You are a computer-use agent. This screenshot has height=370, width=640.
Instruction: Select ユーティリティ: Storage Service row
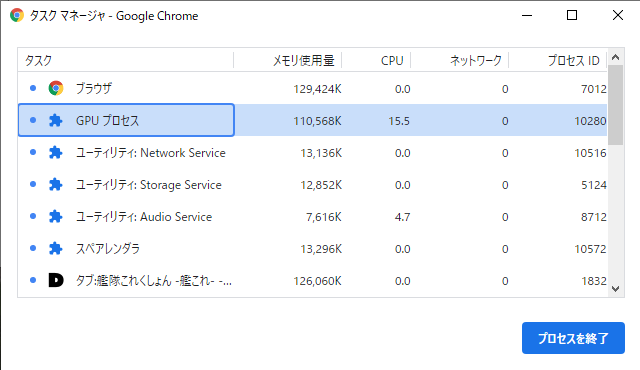[x=313, y=184]
